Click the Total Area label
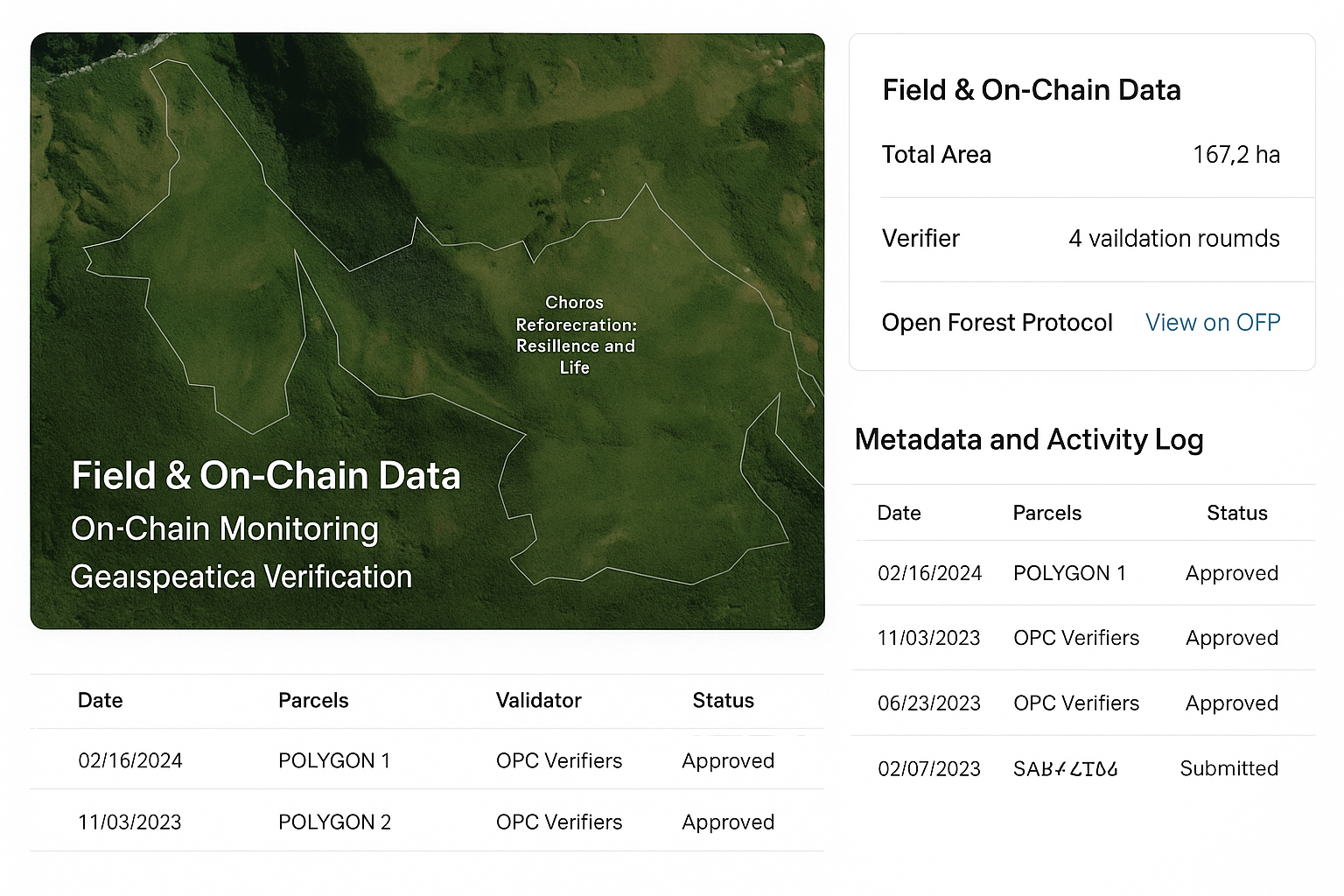Screen dimensions: 1344x896 [936, 155]
